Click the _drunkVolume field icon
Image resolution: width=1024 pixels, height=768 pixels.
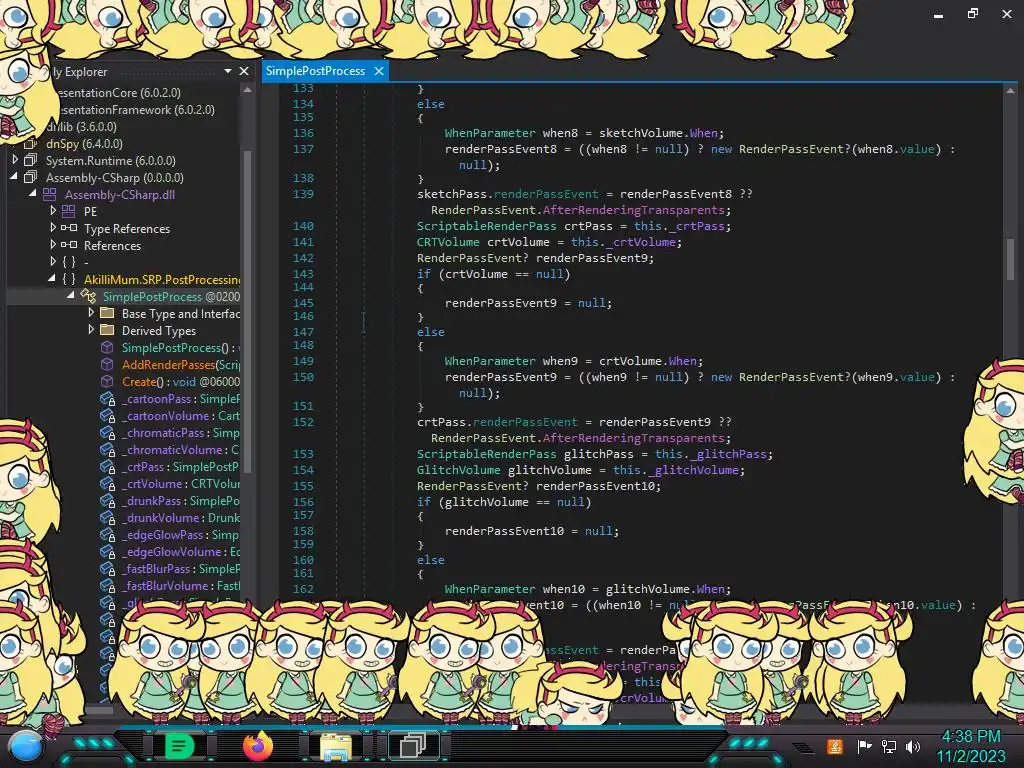pos(107,517)
